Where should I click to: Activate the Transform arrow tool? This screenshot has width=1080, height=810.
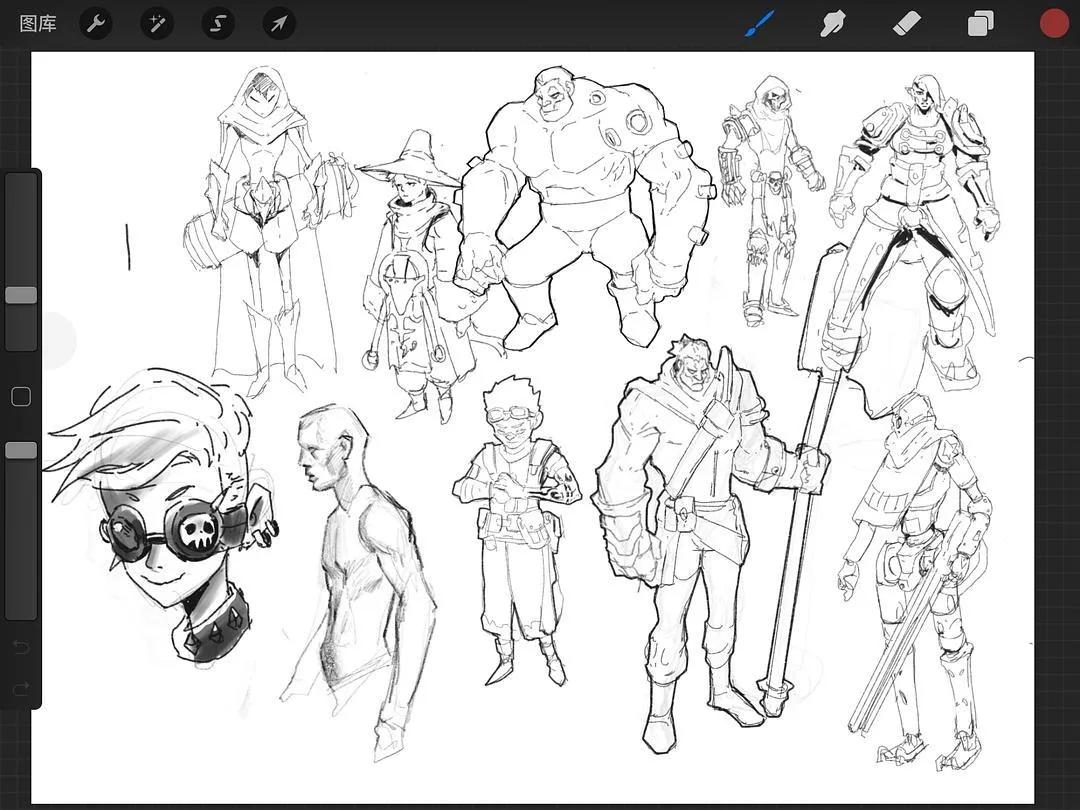point(279,23)
